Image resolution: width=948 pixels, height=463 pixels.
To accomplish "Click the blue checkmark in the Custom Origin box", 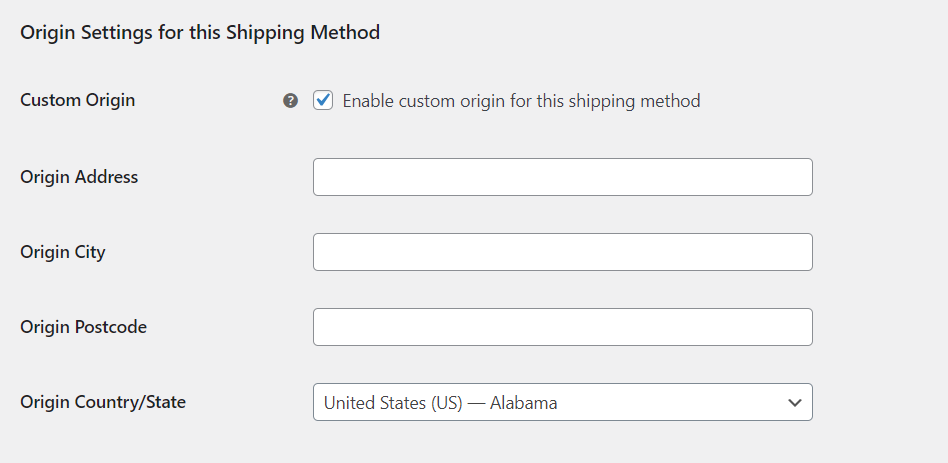I will [x=323, y=100].
